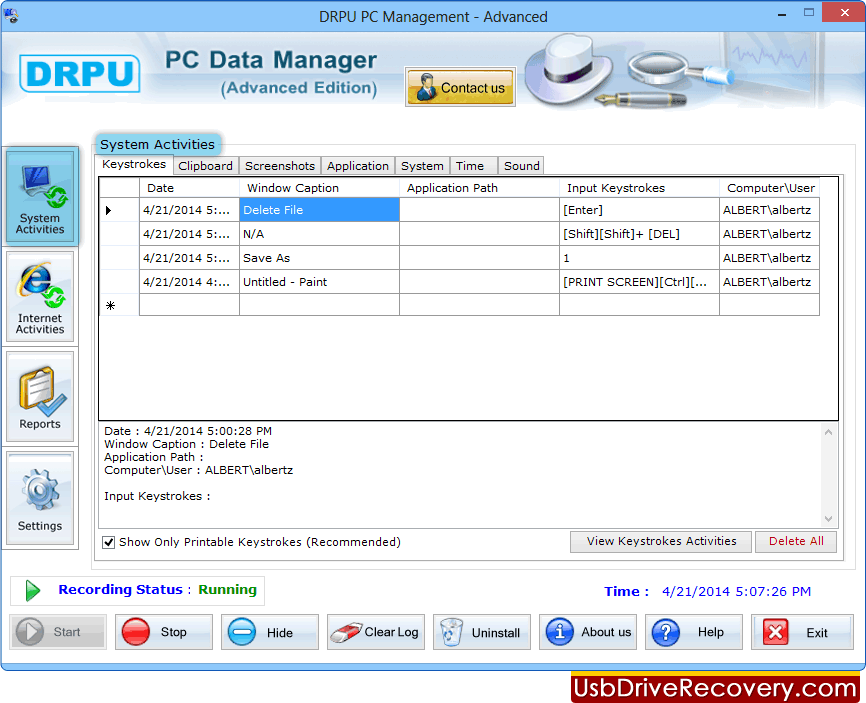Click the DRPU logo
866x703 pixels.
pos(80,73)
